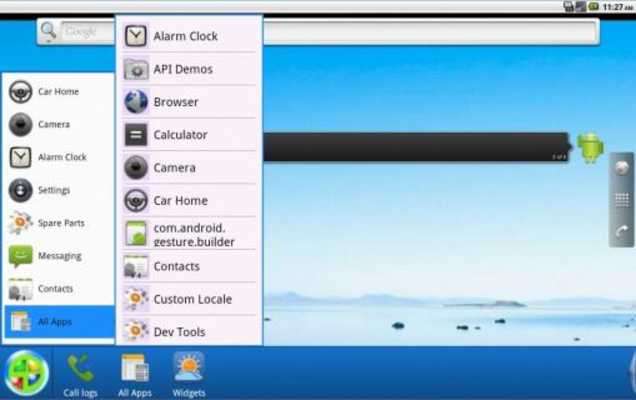Tap the dark tips widget bar

coord(417,147)
